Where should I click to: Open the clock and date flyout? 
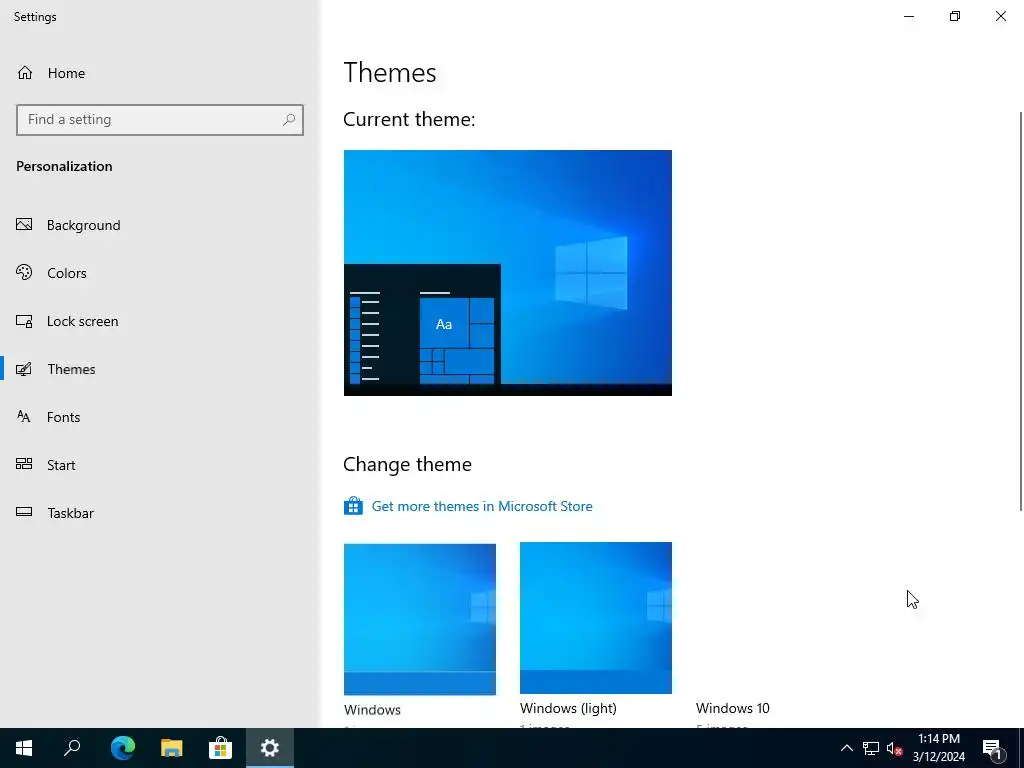(939, 748)
